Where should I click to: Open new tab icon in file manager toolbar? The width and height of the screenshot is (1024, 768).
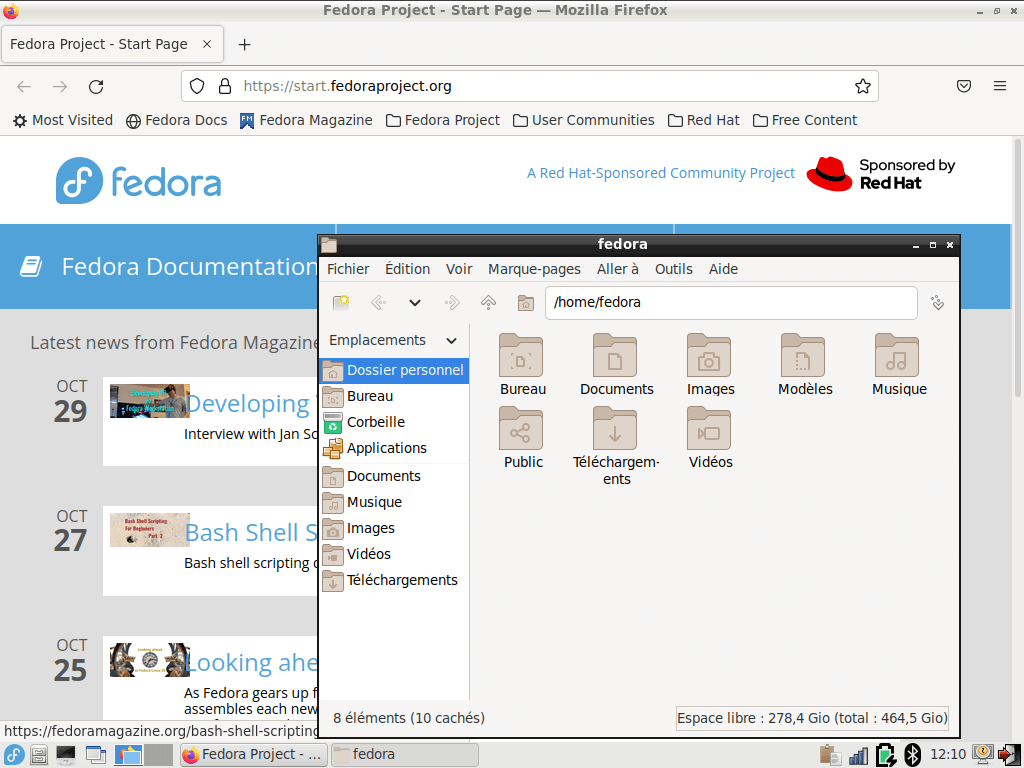[341, 302]
